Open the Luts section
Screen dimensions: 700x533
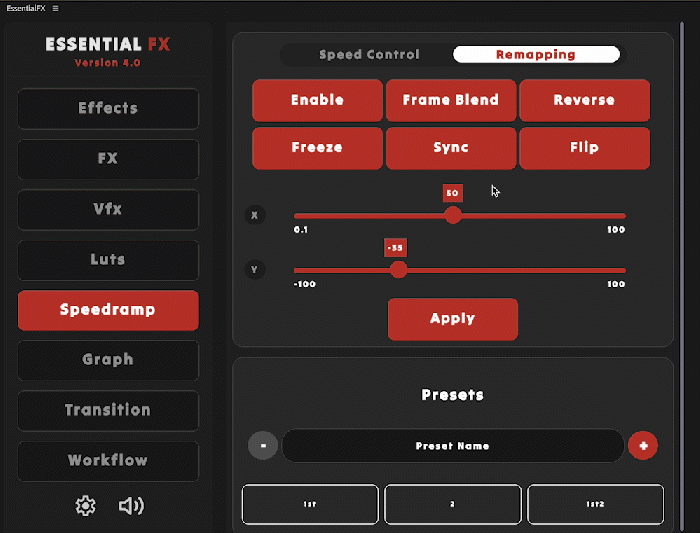tap(108, 260)
